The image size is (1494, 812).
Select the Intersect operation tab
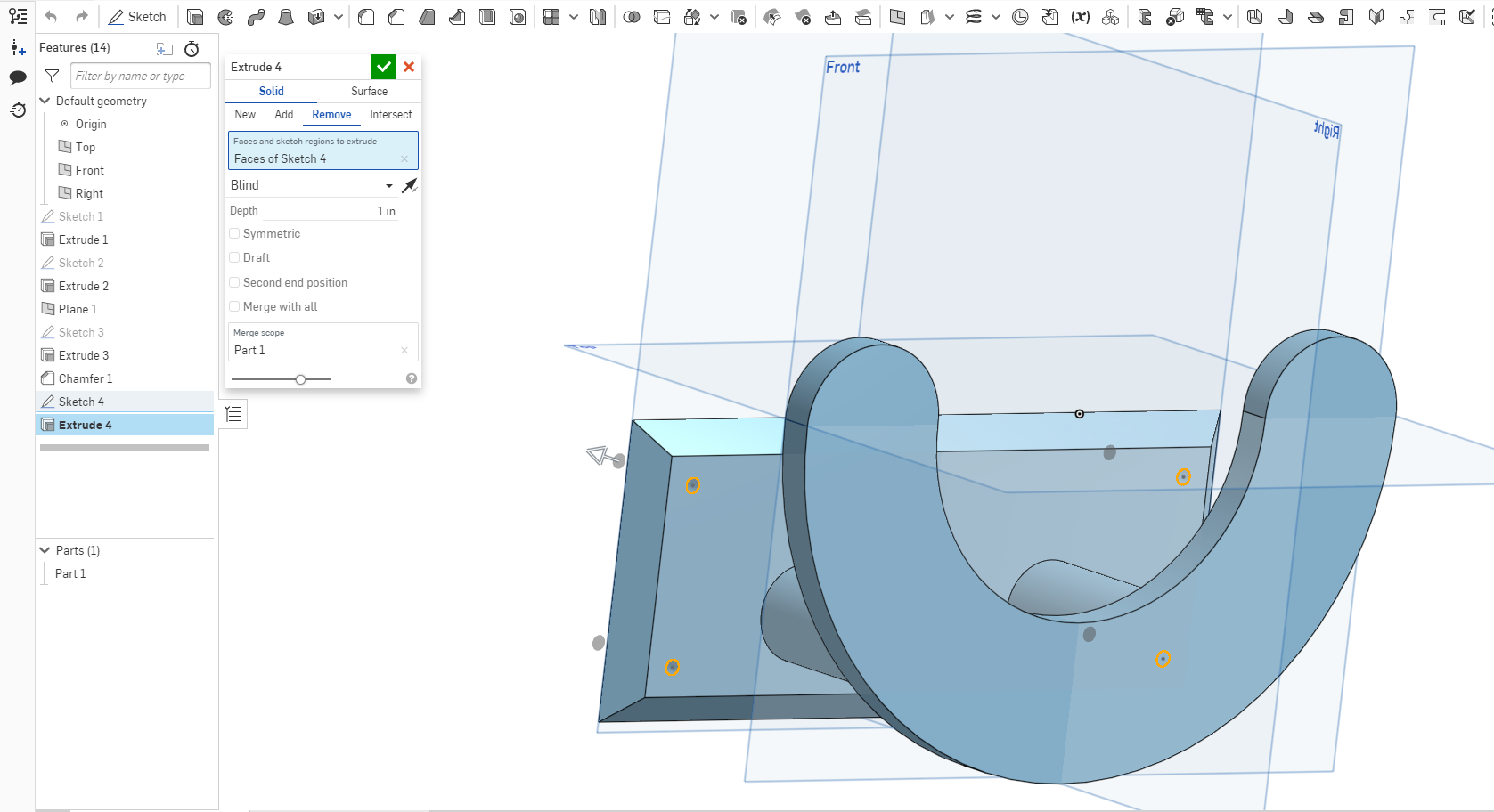pyautogui.click(x=391, y=114)
